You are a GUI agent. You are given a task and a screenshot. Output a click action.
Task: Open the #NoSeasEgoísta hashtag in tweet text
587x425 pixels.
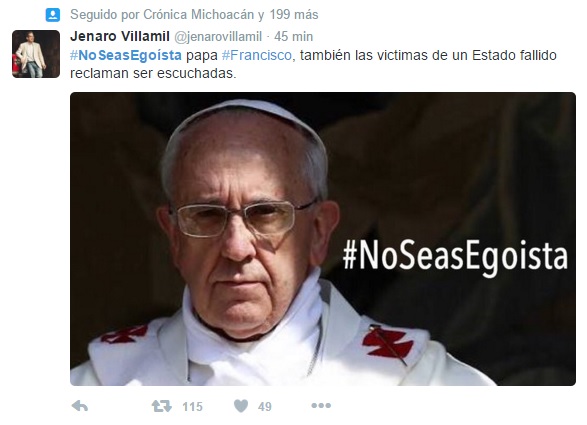click(x=126, y=55)
